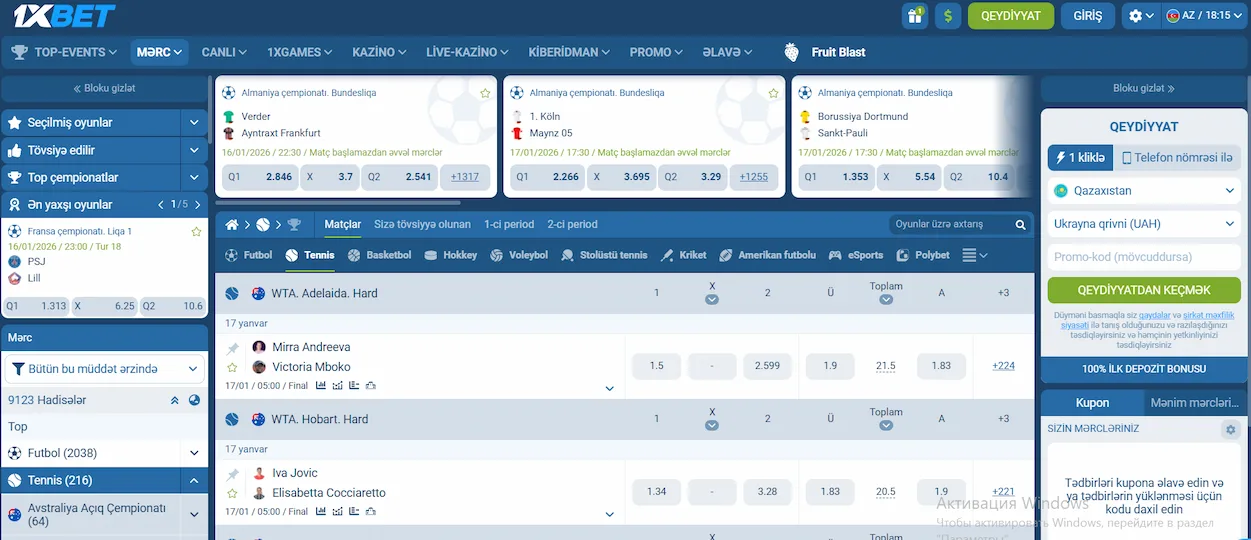
Task: Open AZ language and time selector
Action: coord(1203,16)
